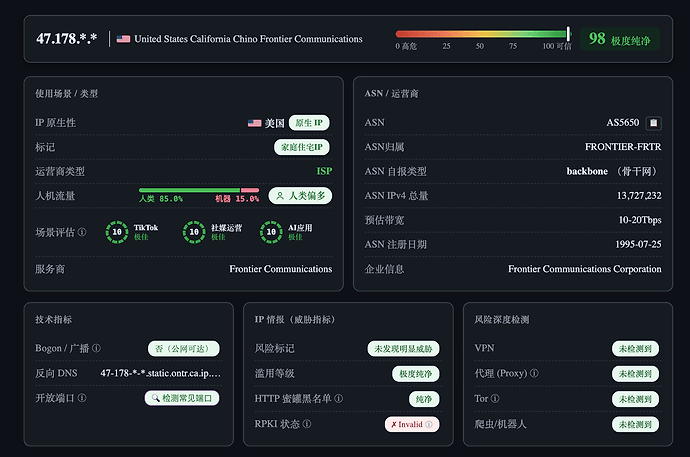690x457 pixels.
Task: Copy the ASN AS5650 with clipboard icon
Action: [653, 123]
